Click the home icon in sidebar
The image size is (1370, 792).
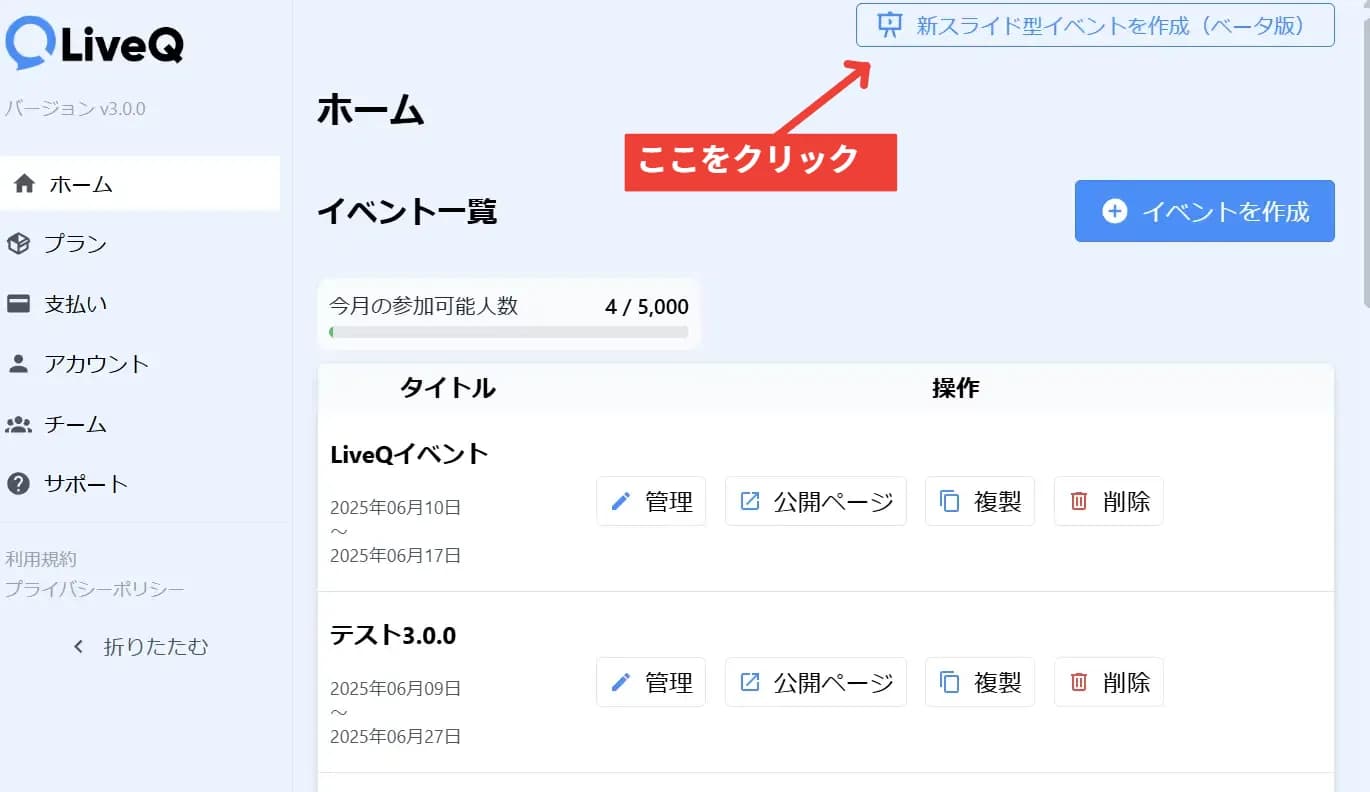click(25, 184)
